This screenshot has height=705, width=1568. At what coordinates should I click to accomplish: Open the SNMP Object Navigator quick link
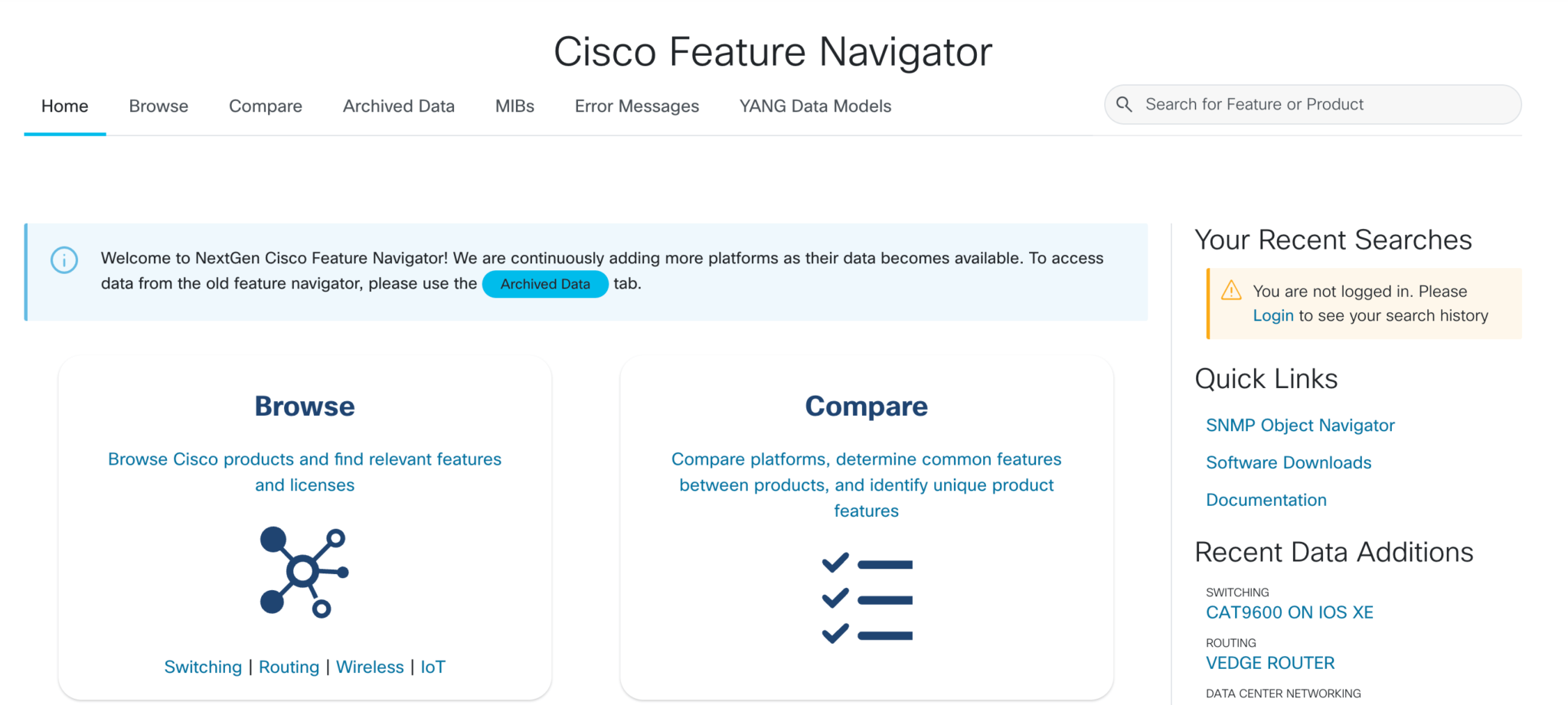pos(1300,425)
